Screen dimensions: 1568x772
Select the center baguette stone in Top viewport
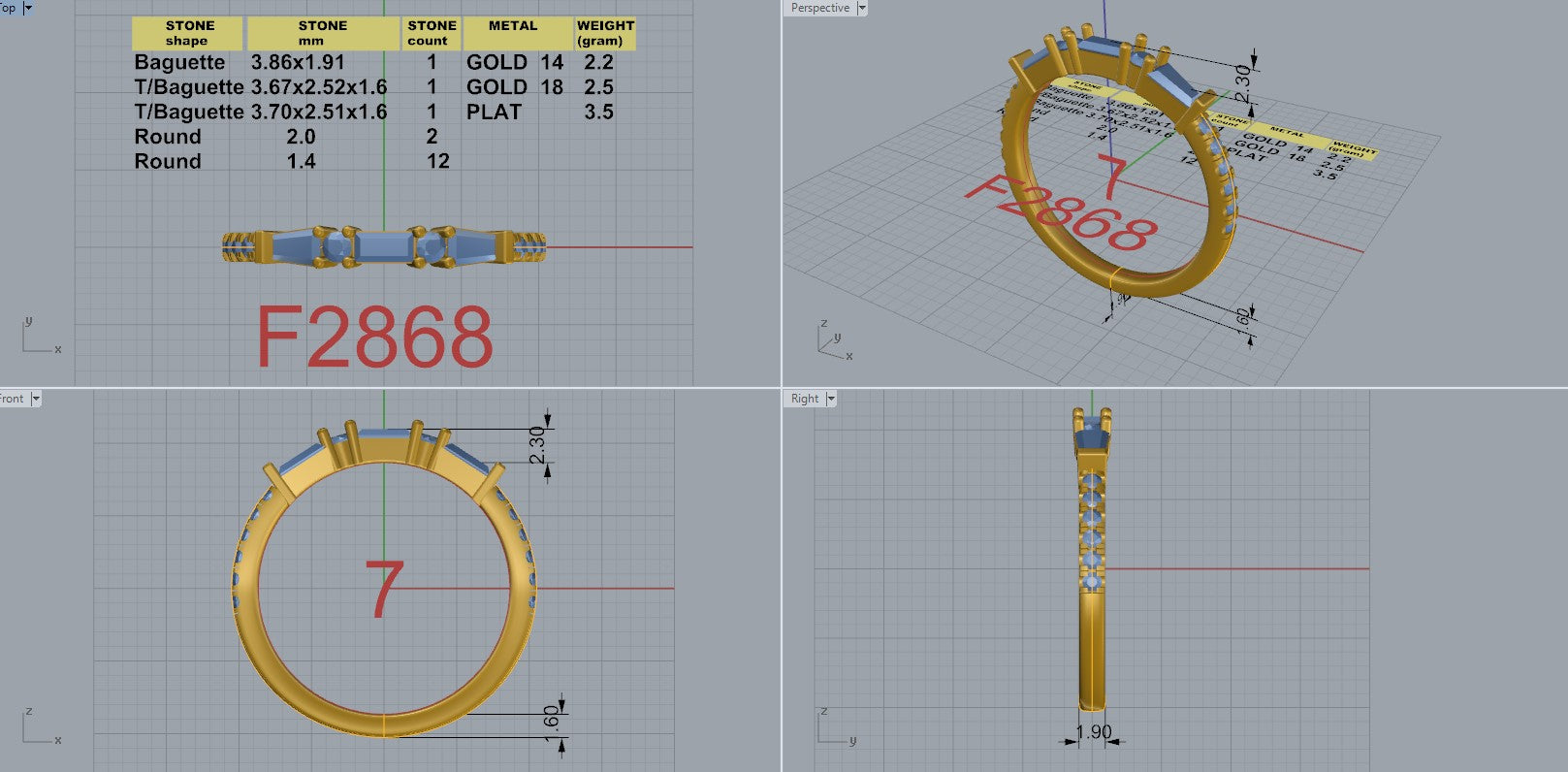(383, 246)
